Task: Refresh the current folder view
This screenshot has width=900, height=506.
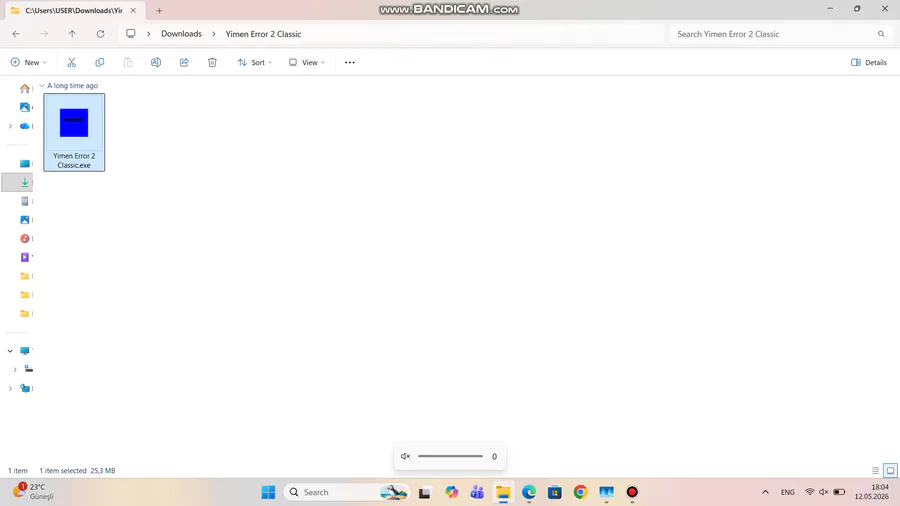Action: click(x=100, y=34)
